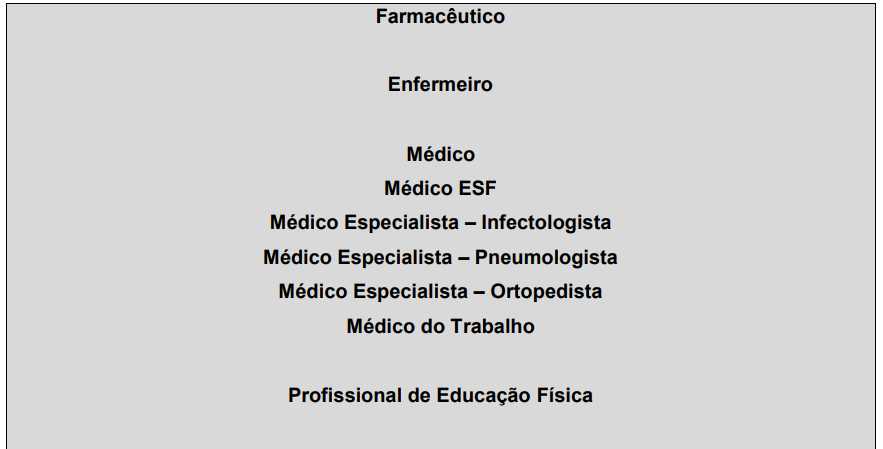Screen dimensions: 883x449
Task: Click the Médico do Trabalho text
Action: [440, 326]
